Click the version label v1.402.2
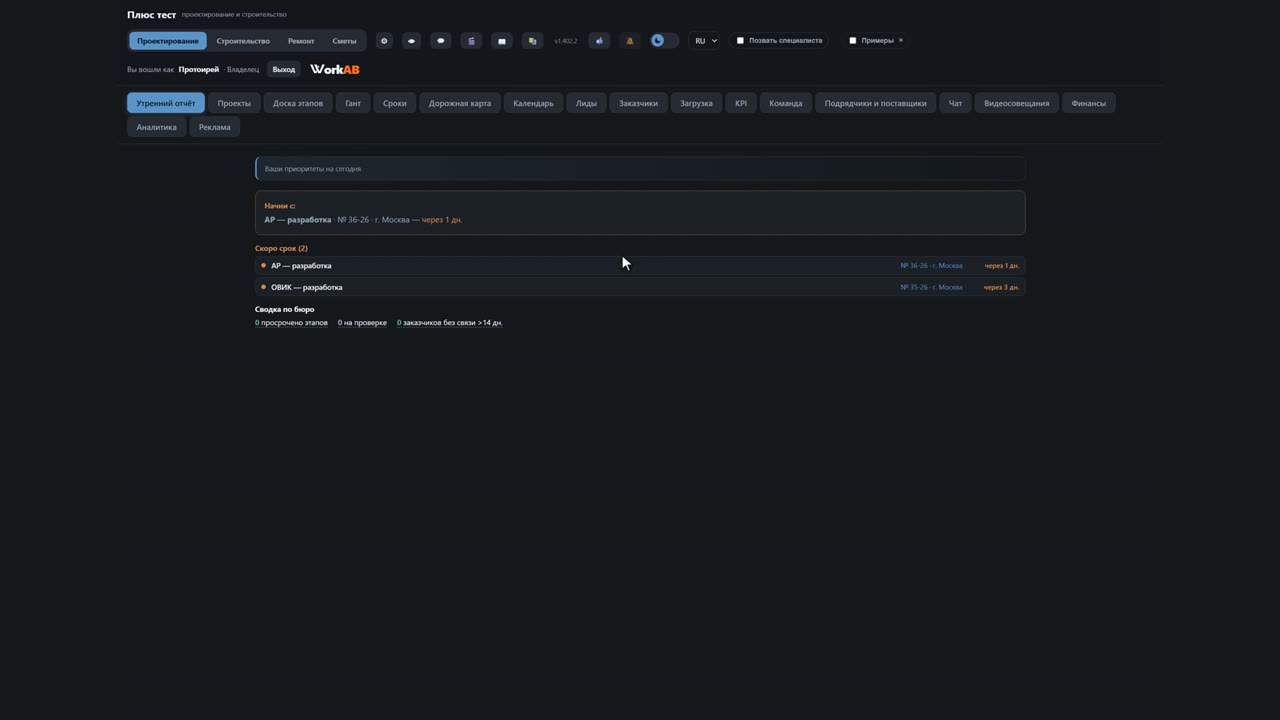This screenshot has width=1280, height=720. 566,41
